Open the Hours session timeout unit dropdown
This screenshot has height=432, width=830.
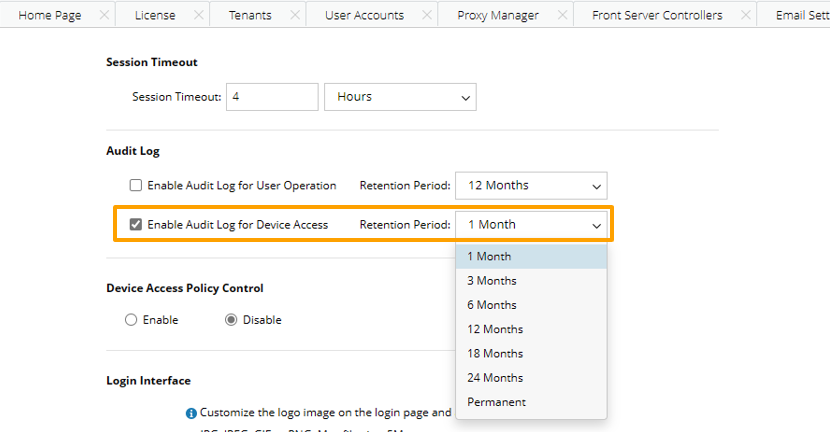tap(400, 97)
